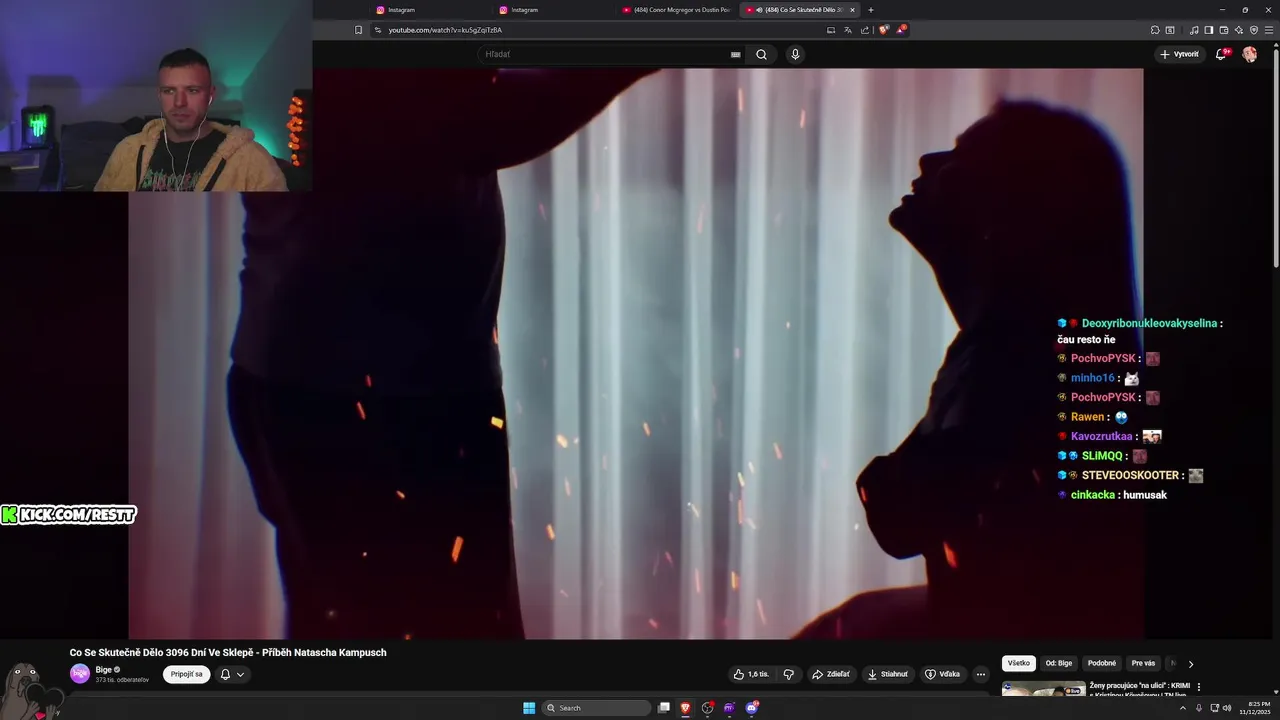Open the browser sidebar panel toggle
Image resolution: width=1280 pixels, height=720 pixels.
(1208, 30)
